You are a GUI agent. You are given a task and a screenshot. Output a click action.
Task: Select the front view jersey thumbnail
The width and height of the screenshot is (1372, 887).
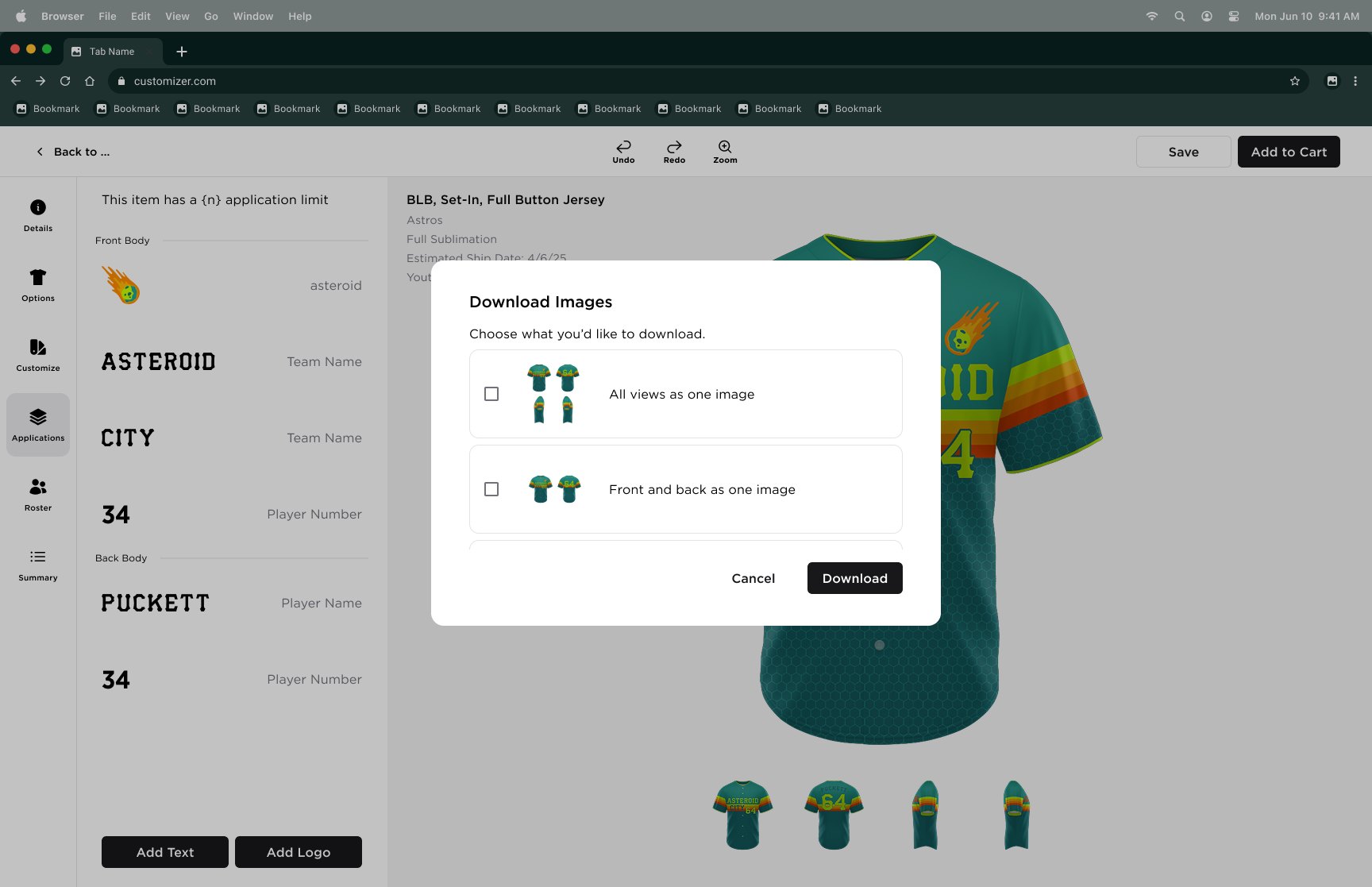pyautogui.click(x=743, y=815)
